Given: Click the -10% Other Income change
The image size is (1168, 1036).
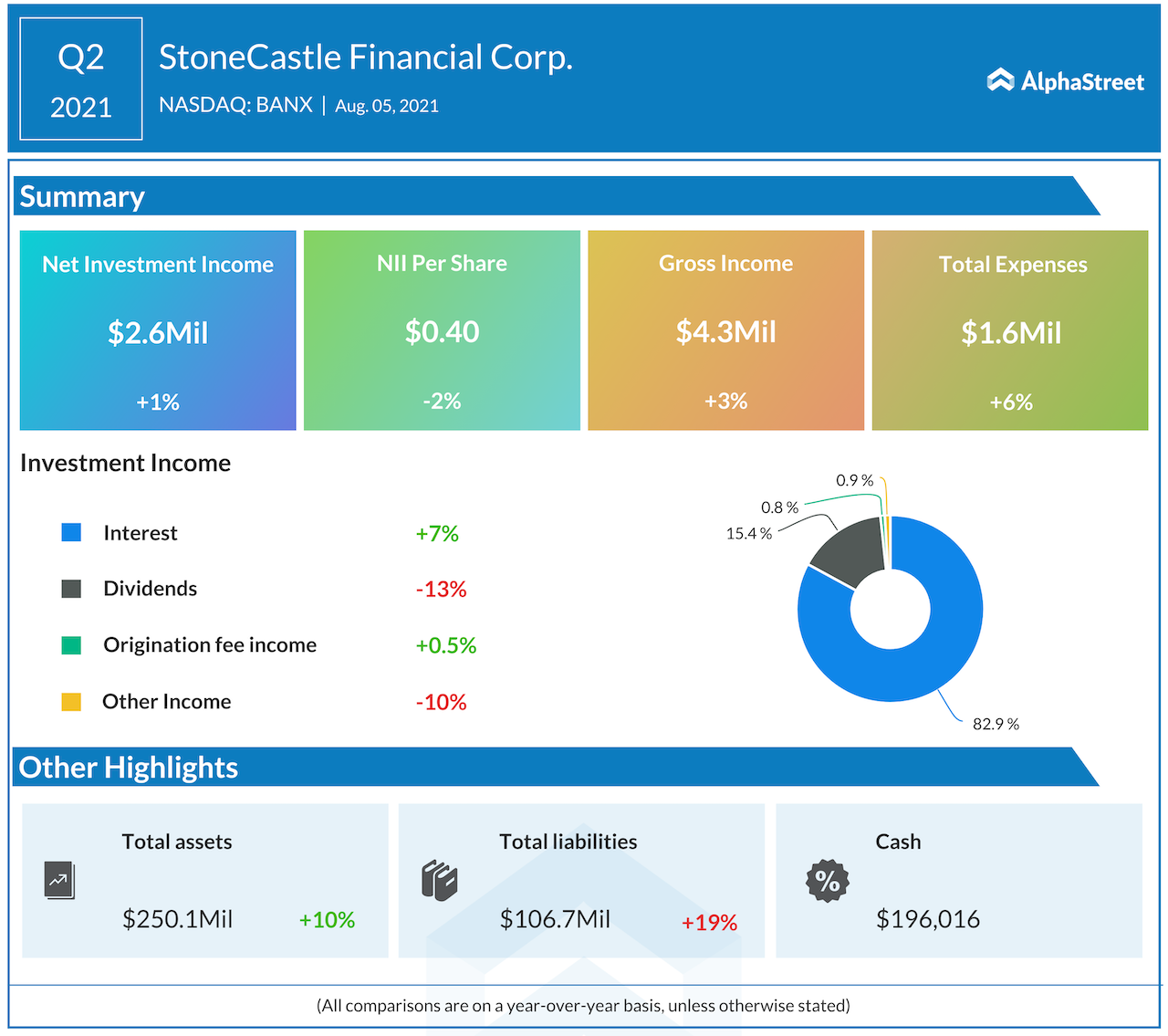Looking at the screenshot, I should [441, 702].
